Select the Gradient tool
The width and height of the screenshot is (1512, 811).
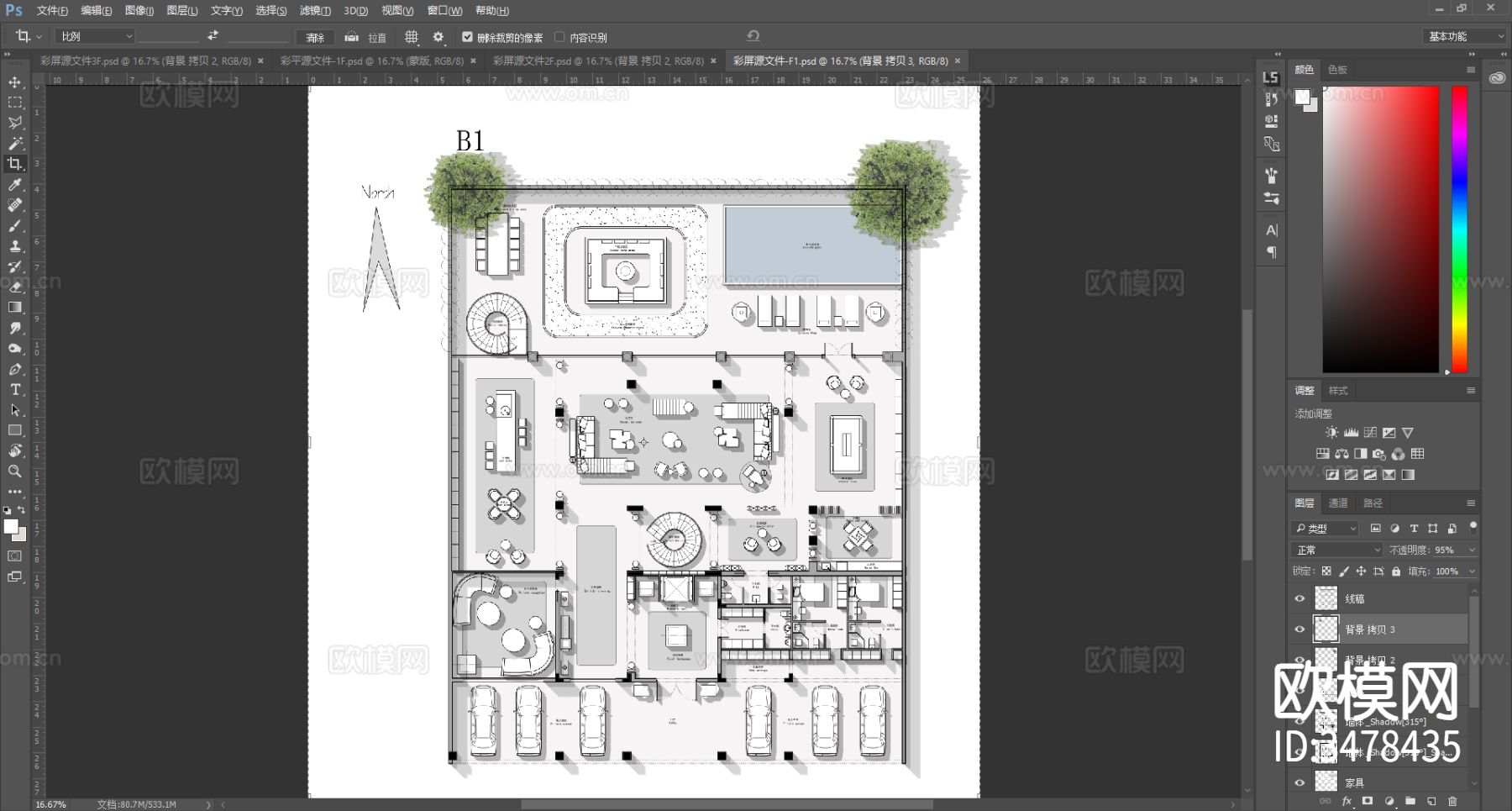click(x=15, y=308)
